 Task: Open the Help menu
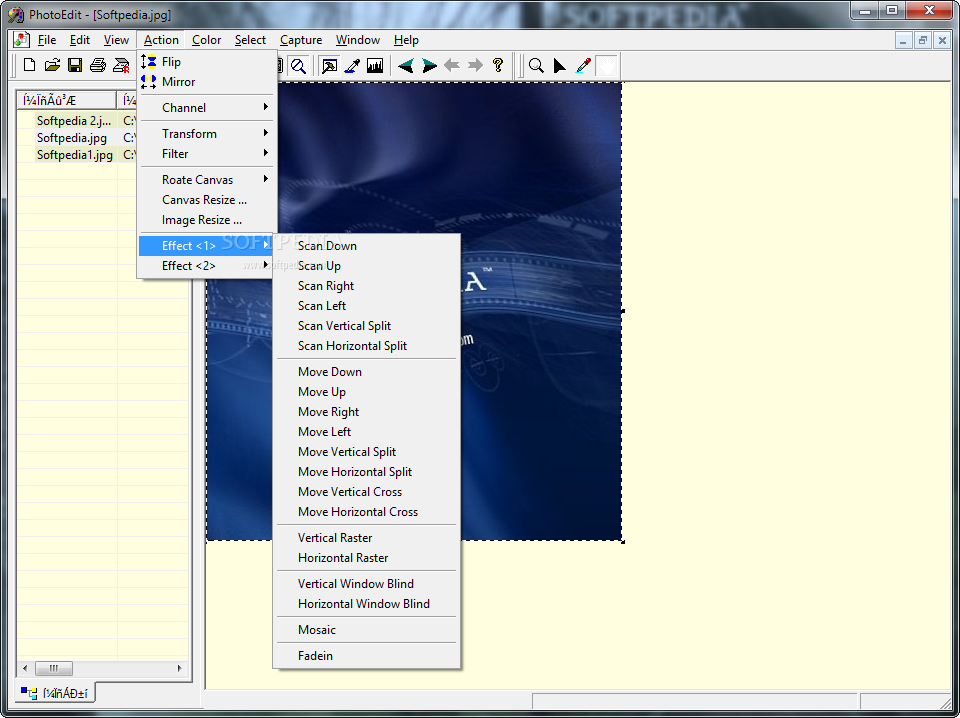[x=406, y=40]
